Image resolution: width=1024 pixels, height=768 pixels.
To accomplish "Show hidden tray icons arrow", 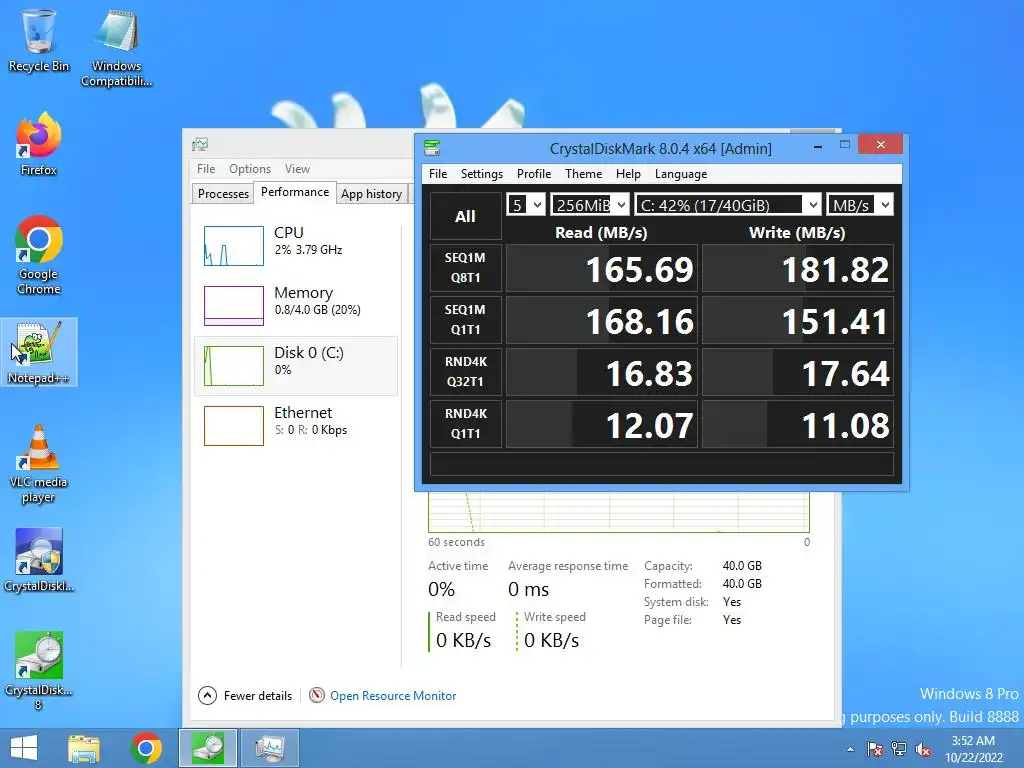I will coord(850,749).
